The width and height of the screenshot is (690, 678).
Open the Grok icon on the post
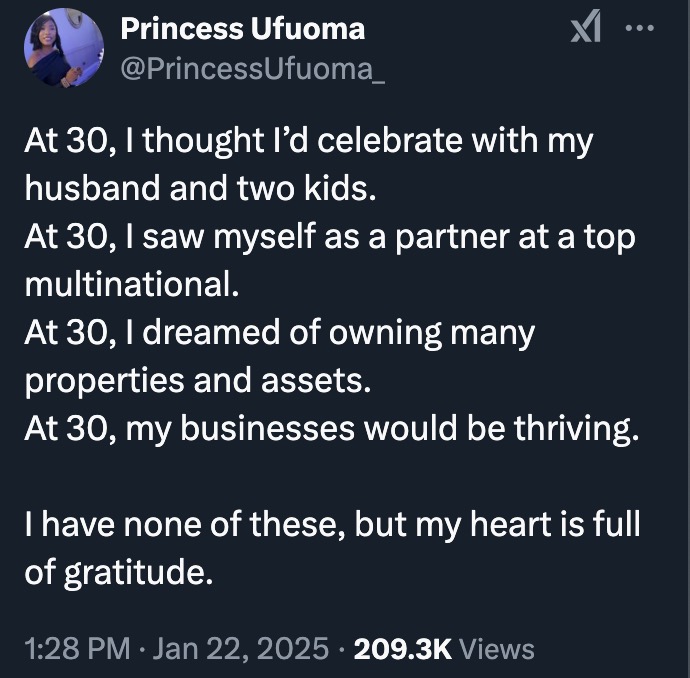click(x=584, y=31)
